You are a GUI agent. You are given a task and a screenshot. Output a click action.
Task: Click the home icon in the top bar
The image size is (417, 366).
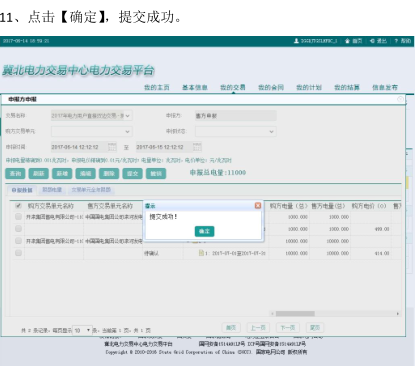coord(347,41)
